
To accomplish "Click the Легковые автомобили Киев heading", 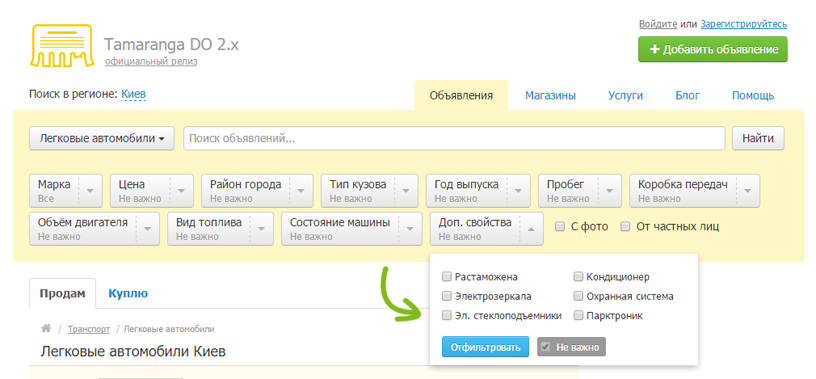I will click(x=133, y=351).
